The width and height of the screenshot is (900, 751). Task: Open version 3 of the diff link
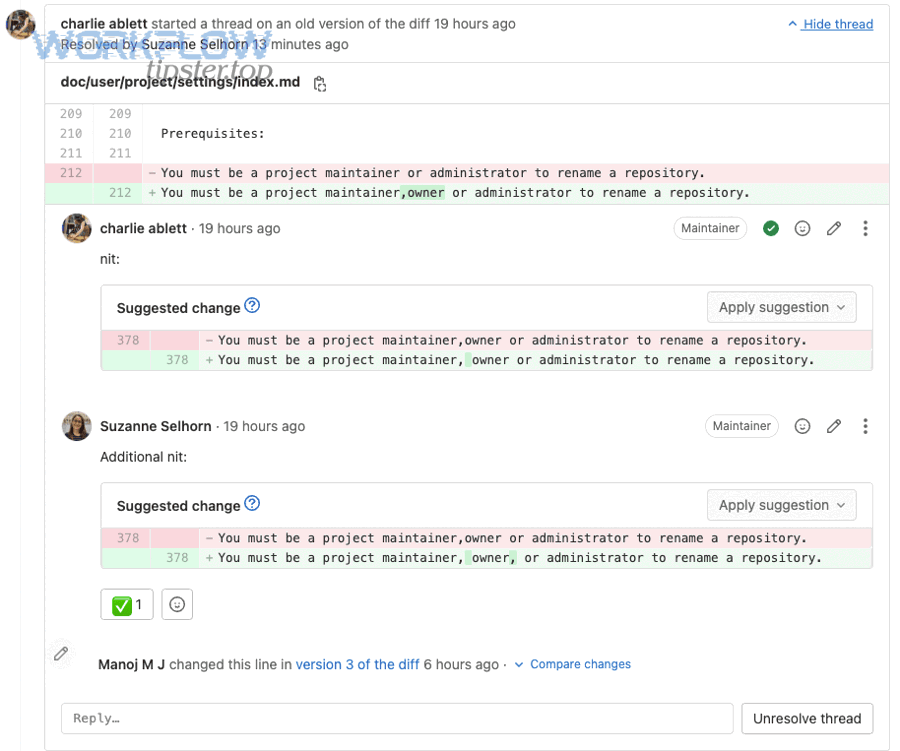357,664
